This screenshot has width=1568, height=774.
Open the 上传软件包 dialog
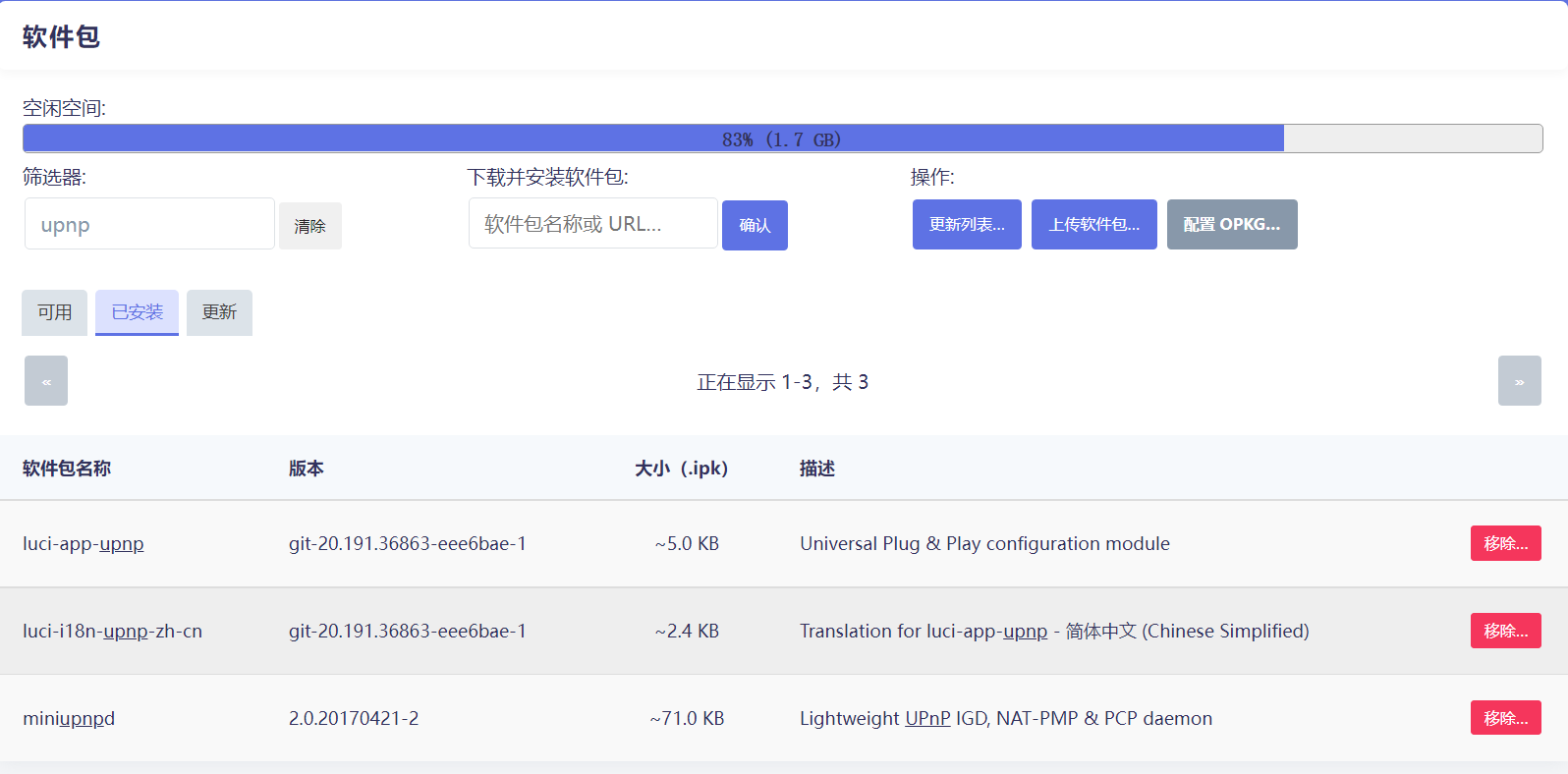click(1093, 225)
